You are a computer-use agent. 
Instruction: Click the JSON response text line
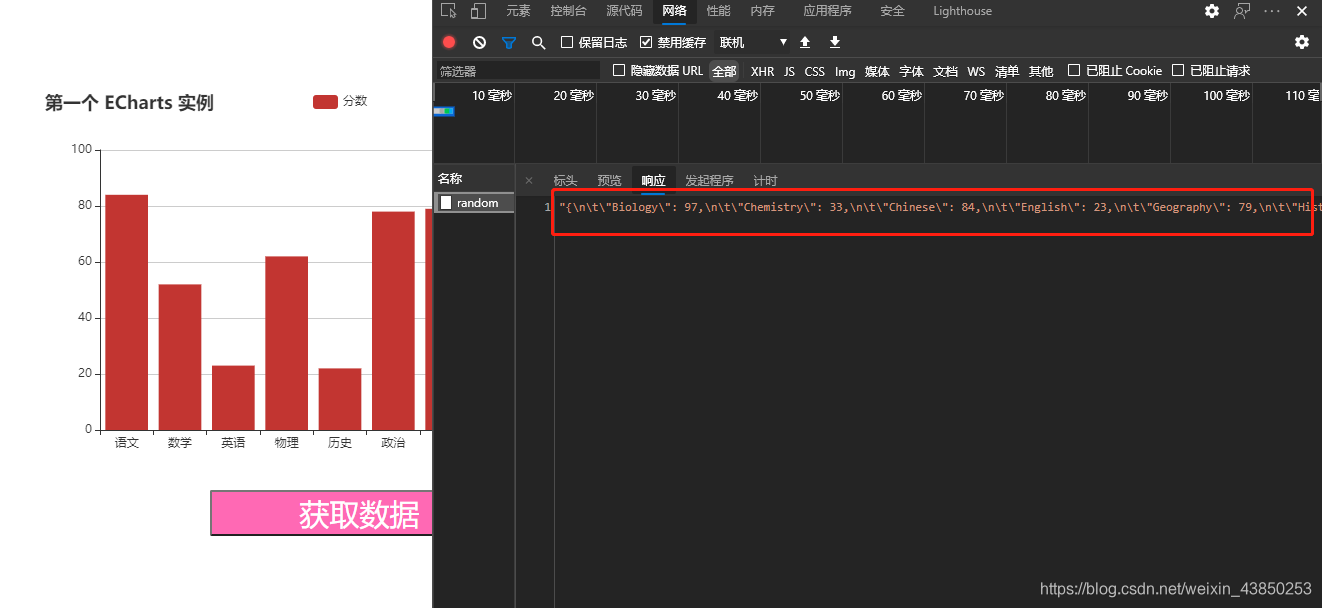pyautogui.click(x=939, y=207)
